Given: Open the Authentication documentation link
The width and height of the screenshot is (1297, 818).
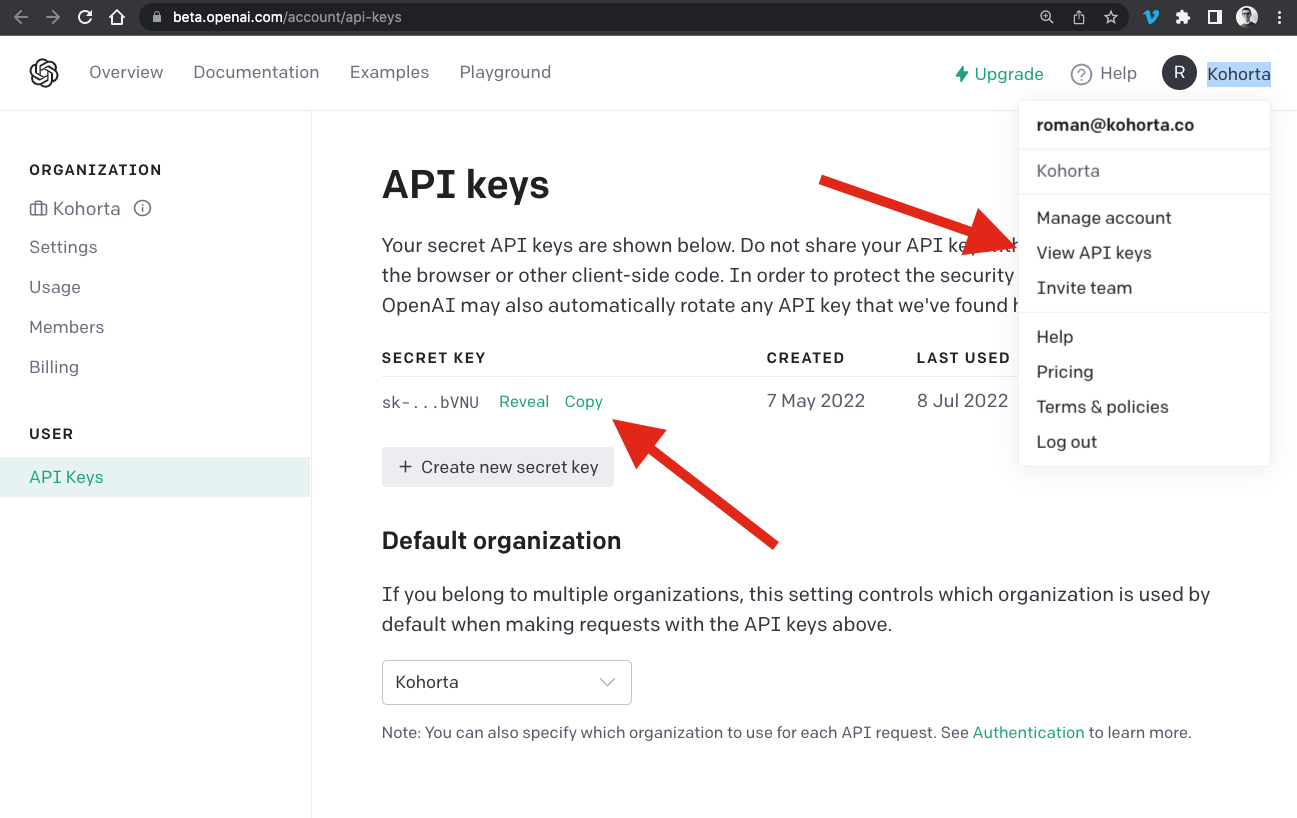Looking at the screenshot, I should (1028, 732).
